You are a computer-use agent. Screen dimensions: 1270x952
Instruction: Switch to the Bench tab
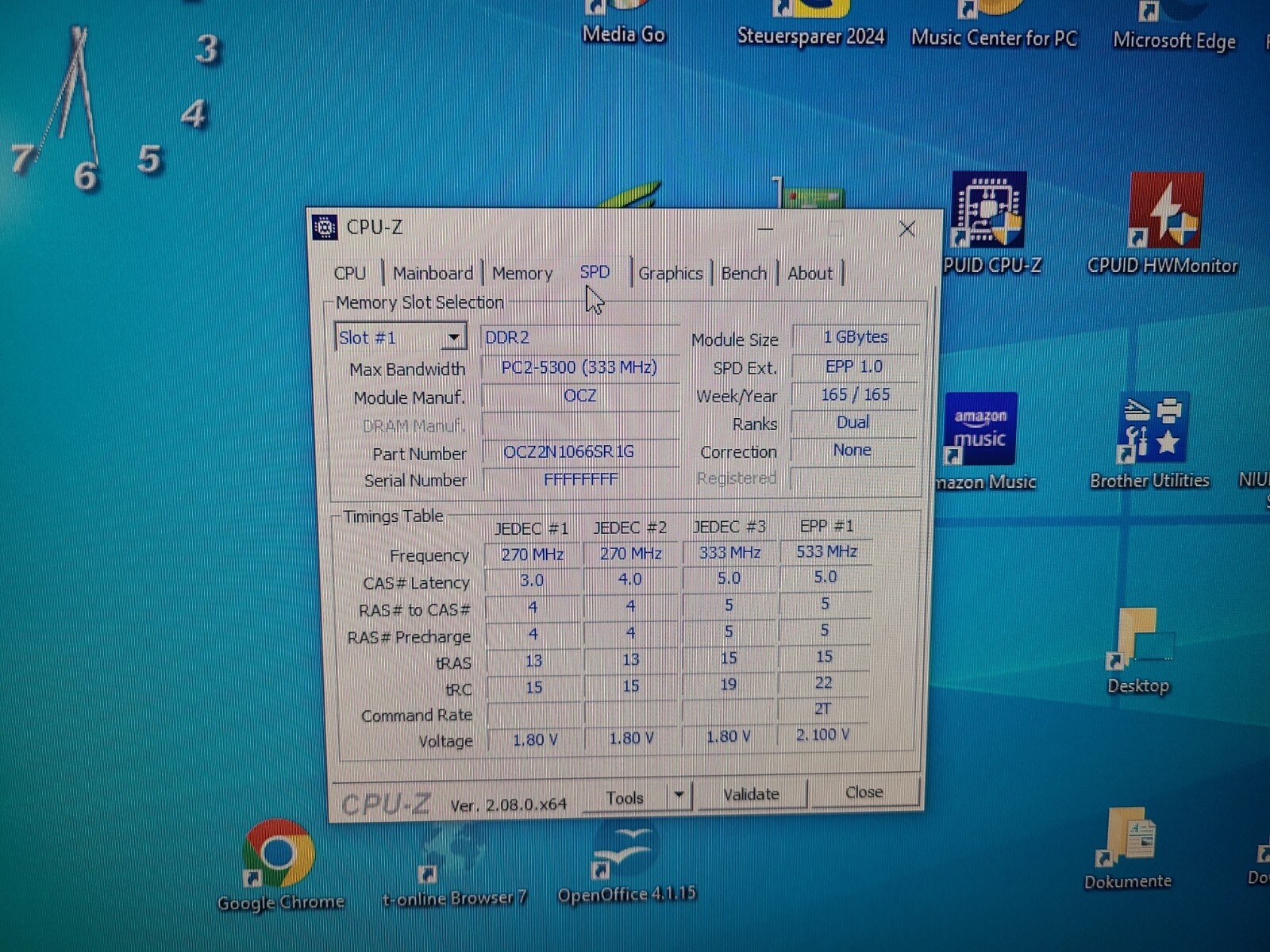(744, 273)
